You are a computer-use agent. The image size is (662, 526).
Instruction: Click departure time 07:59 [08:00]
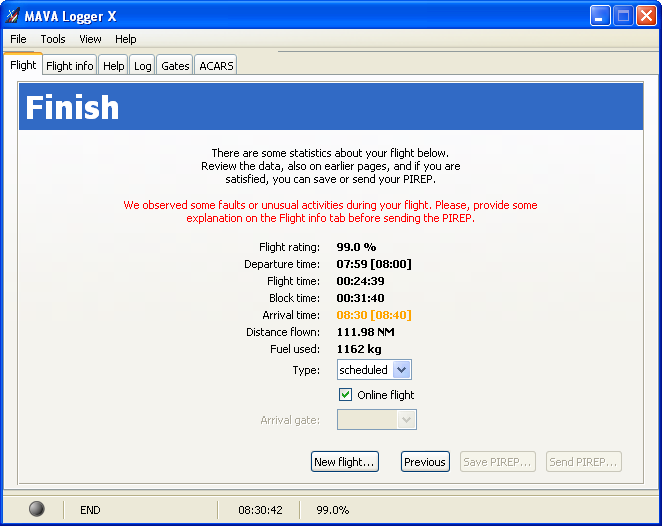pyautogui.click(x=374, y=264)
